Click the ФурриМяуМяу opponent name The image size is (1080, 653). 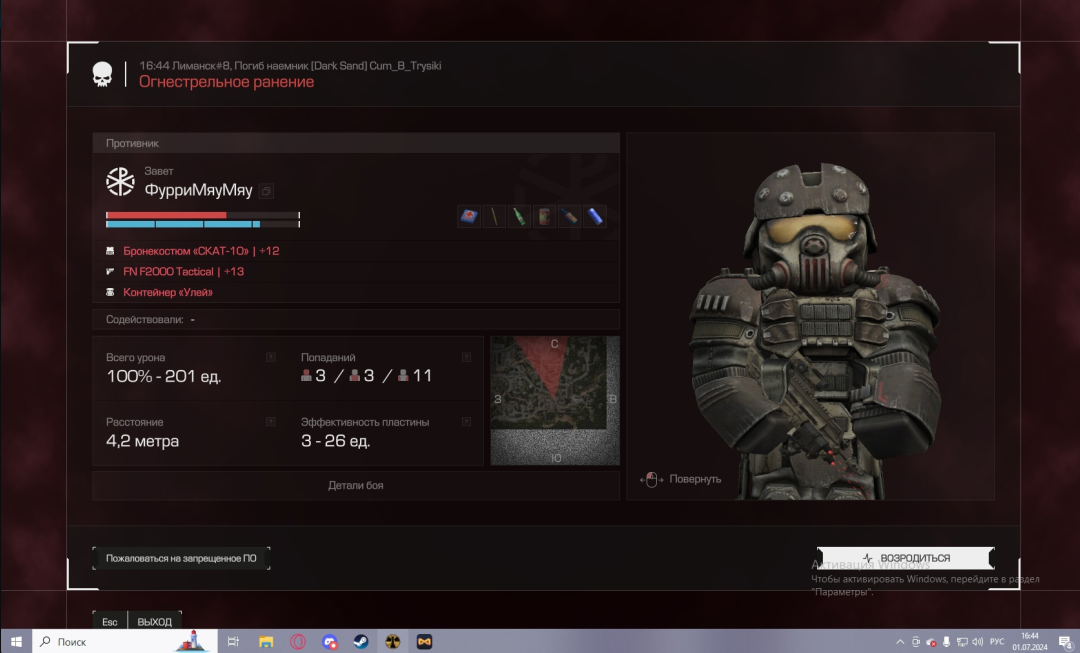(x=198, y=190)
